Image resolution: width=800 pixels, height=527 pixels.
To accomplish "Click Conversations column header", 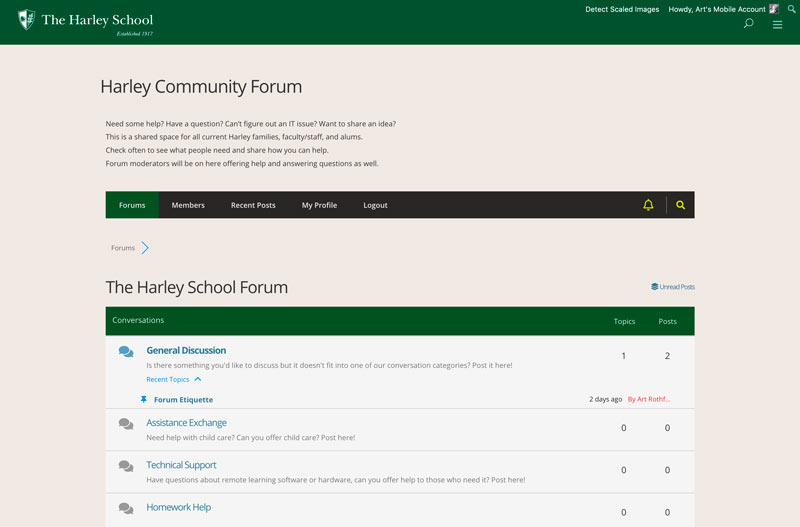I will [138, 320].
